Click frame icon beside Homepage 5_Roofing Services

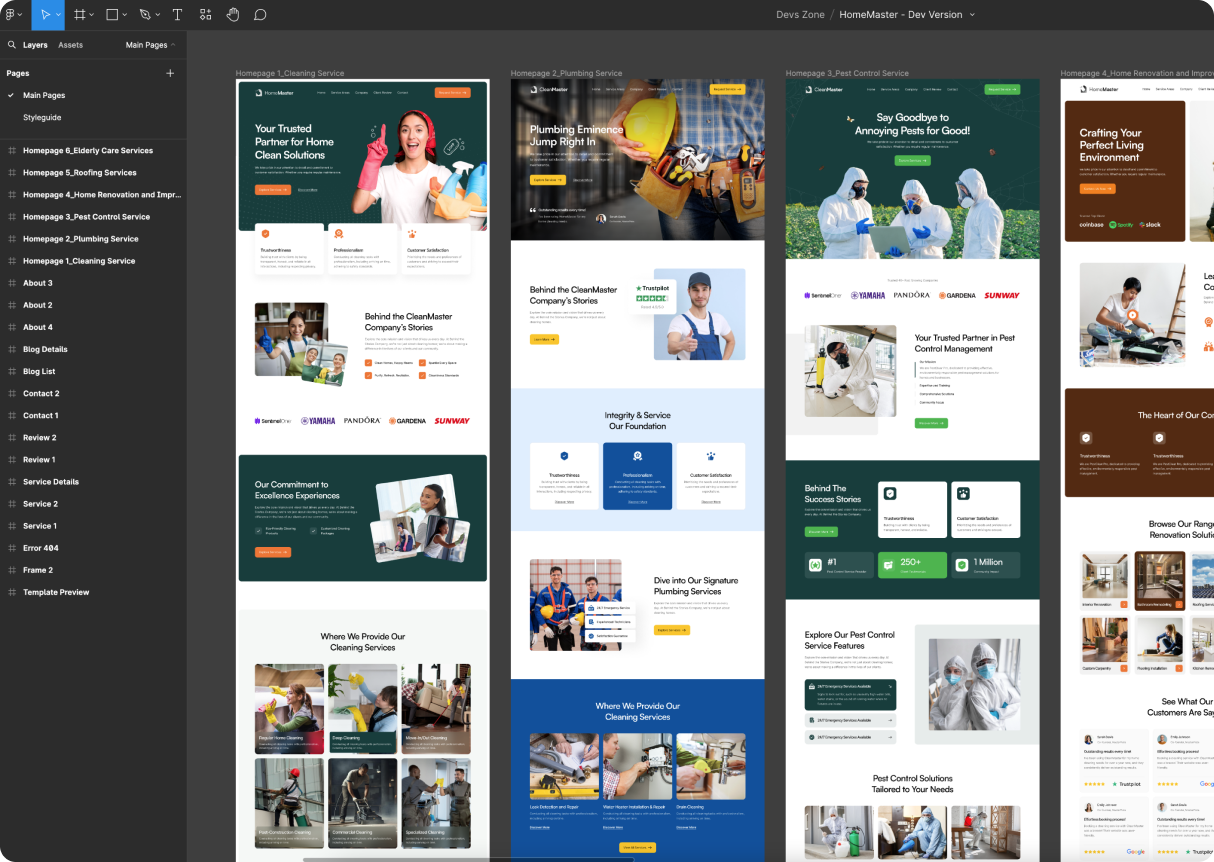click(12, 173)
